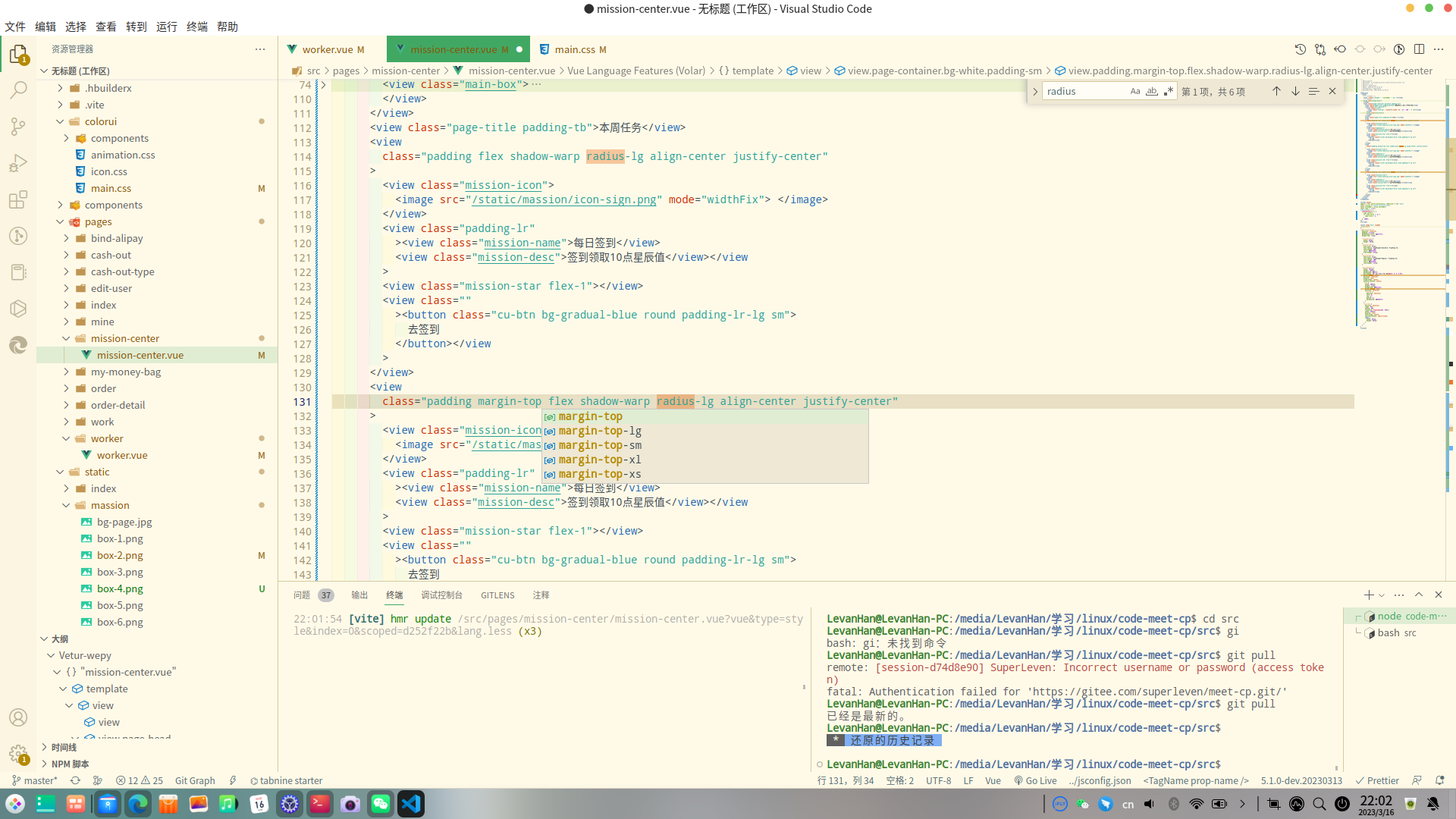This screenshot has height=819, width=1456.
Task: Open Extensions view in activity bar
Action: [18, 199]
